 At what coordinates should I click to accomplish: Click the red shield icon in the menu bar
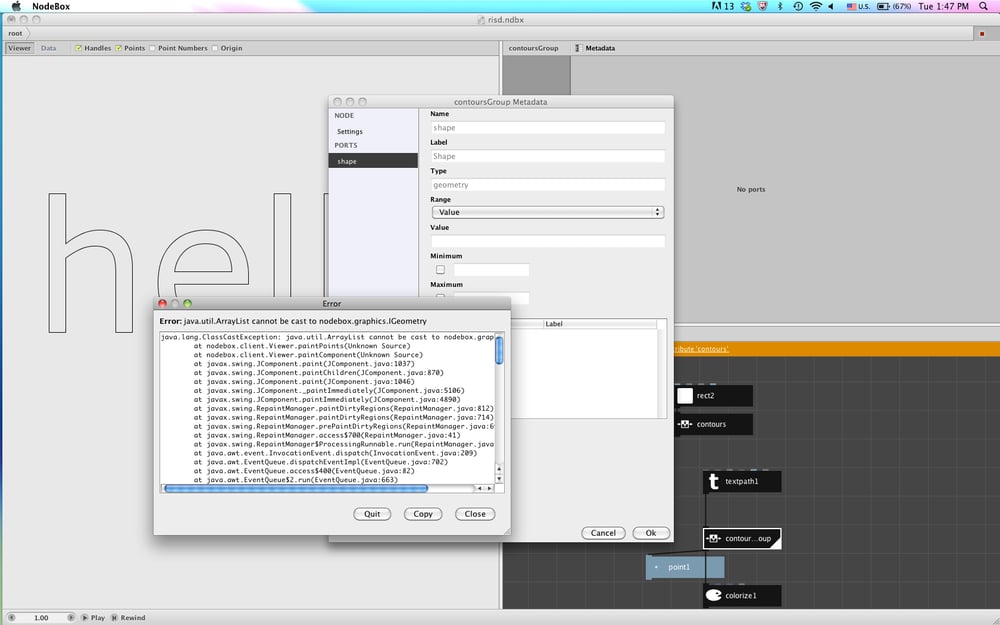[762, 6]
